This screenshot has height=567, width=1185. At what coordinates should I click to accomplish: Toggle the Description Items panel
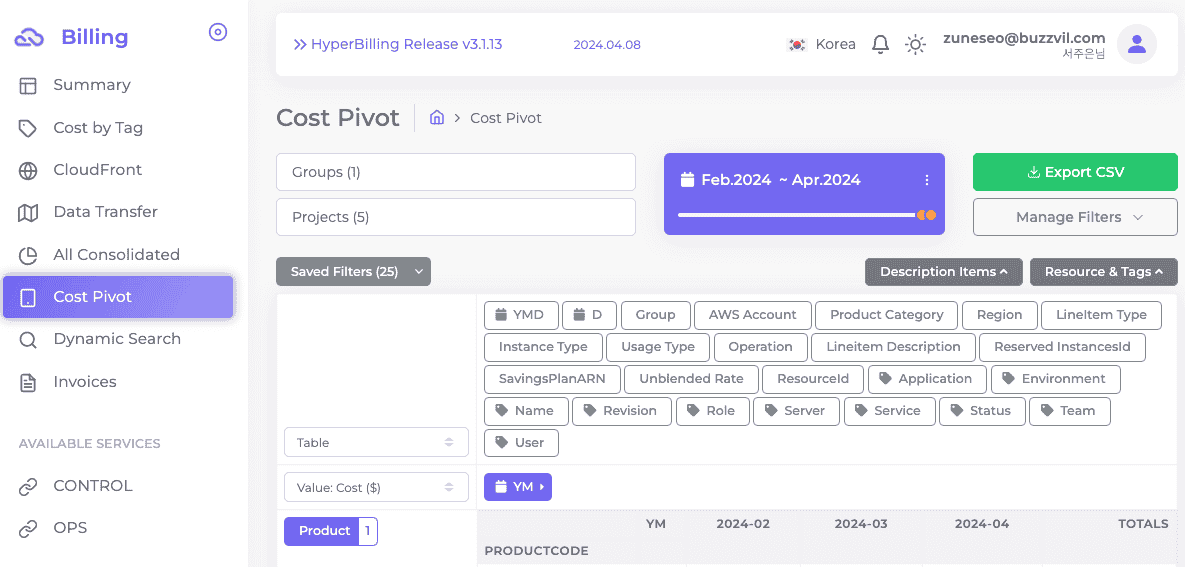(x=943, y=272)
